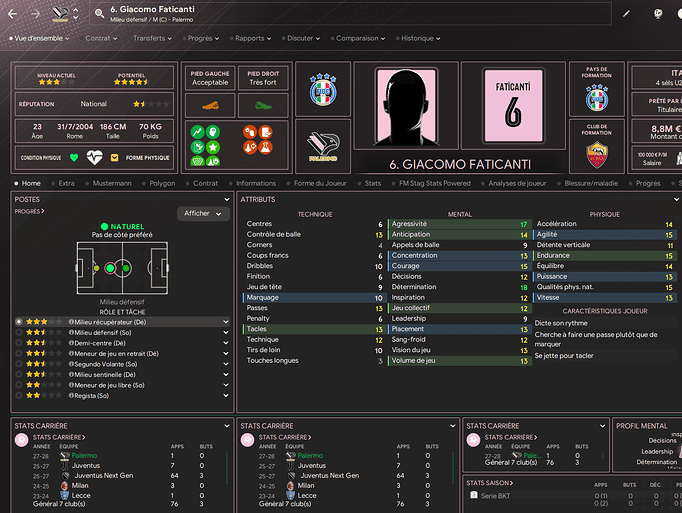The image size is (682, 513).
Task: Click the orange left foot boot icon
Action: (x=210, y=105)
